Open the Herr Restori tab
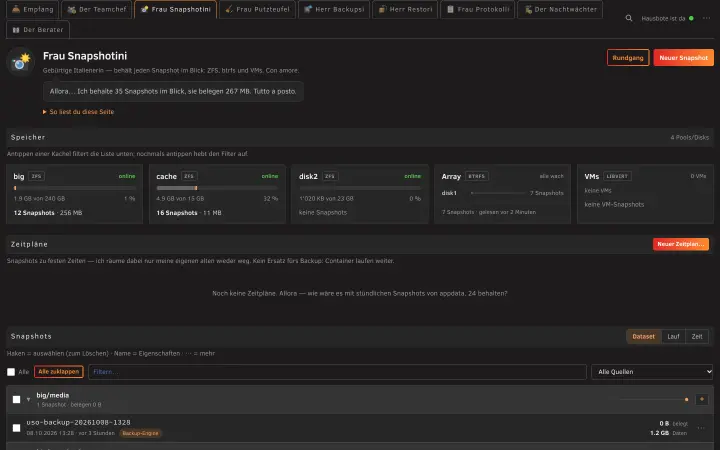This screenshot has width=720, height=450. [405, 9]
